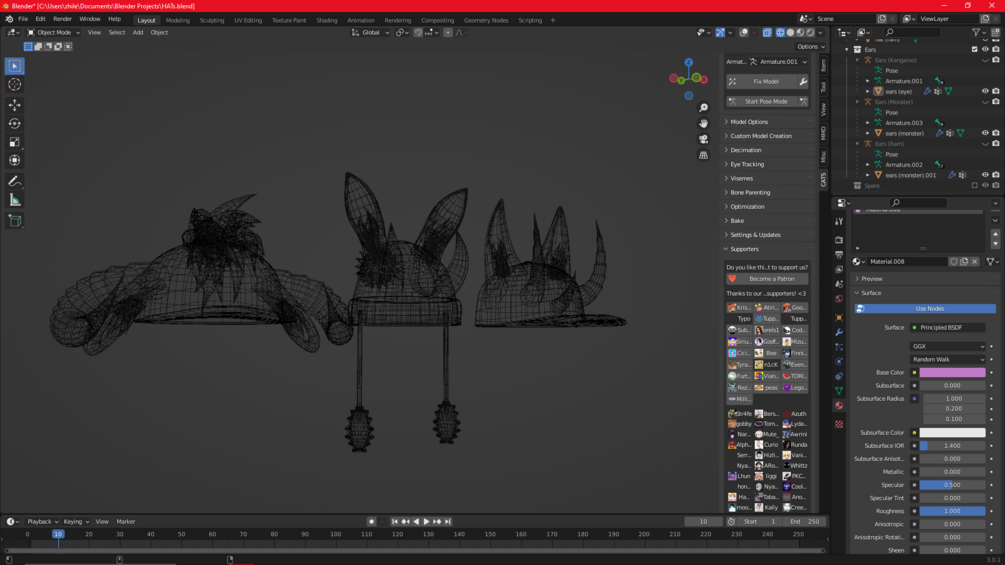Toggle camera view in the viewport
The width and height of the screenshot is (1005, 565).
pos(704,139)
